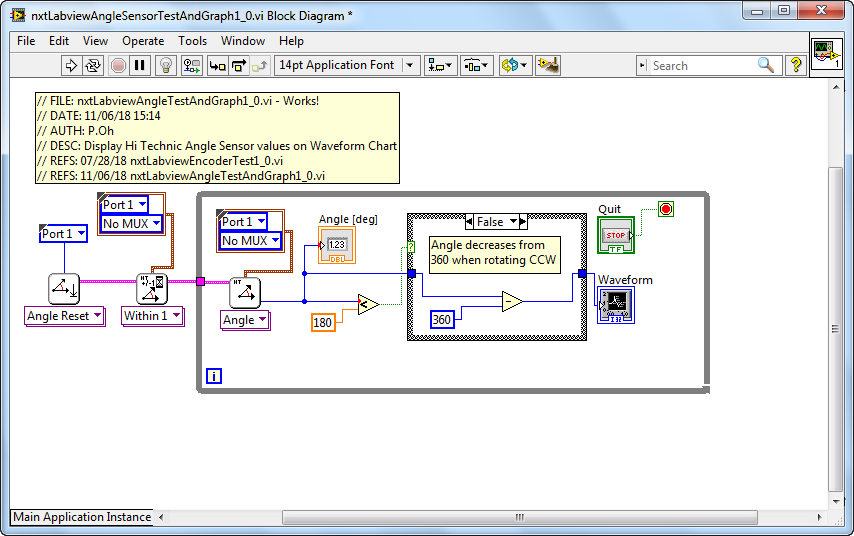The image size is (854, 536).
Task: Click the vertical scrollbar thumb
Action: [x=836, y=329]
